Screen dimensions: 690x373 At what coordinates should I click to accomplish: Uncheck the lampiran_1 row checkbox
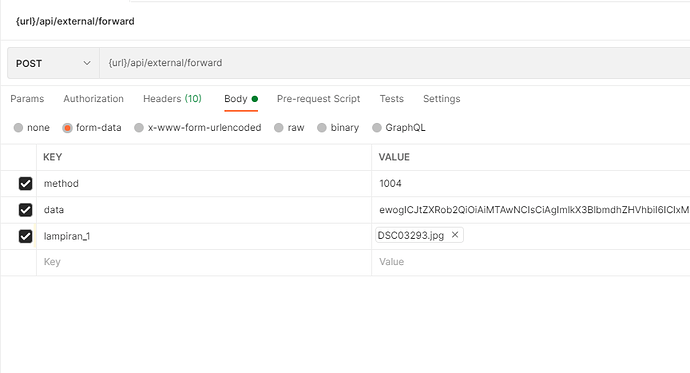pyautogui.click(x=26, y=236)
